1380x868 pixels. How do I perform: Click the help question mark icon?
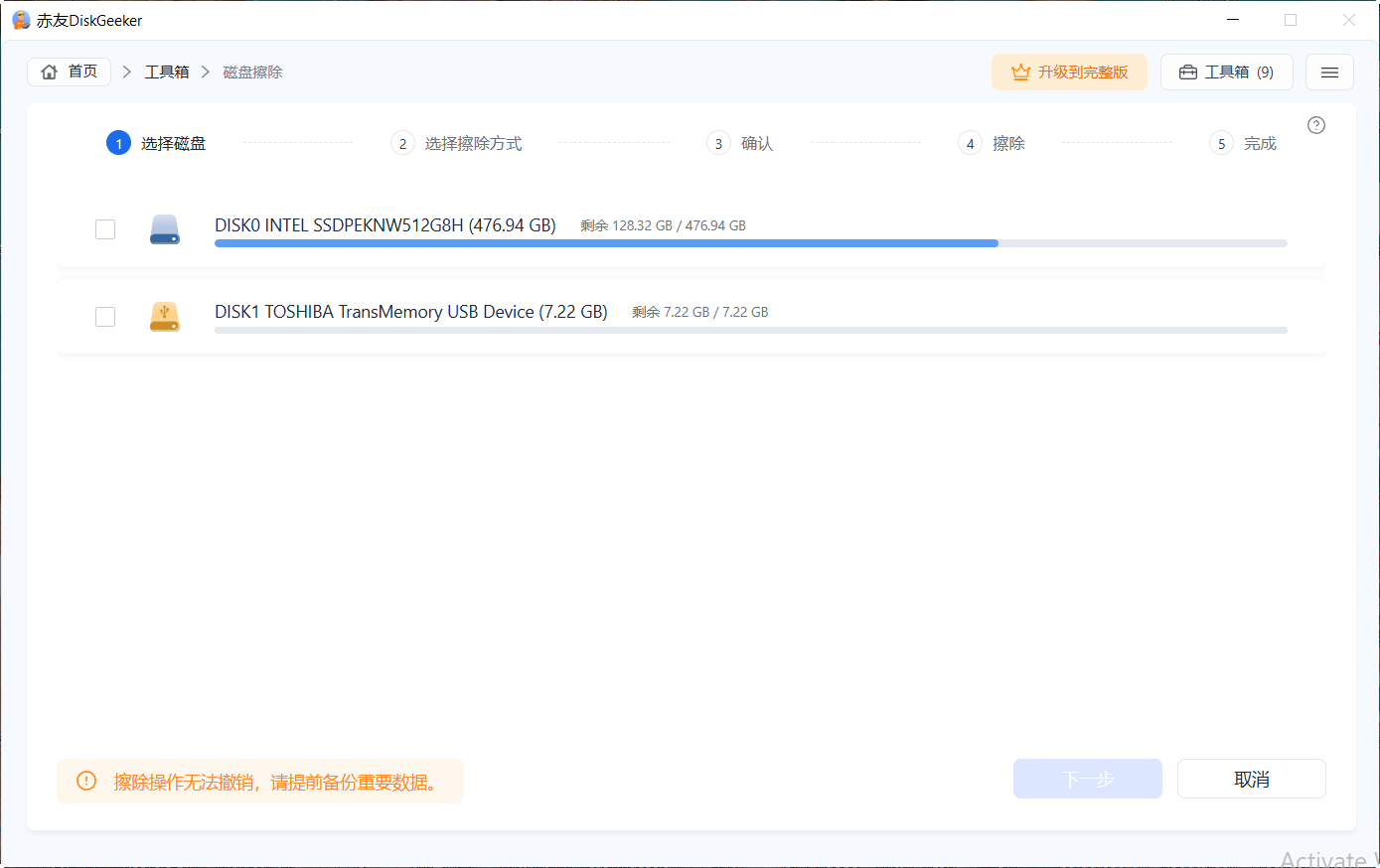tap(1316, 125)
